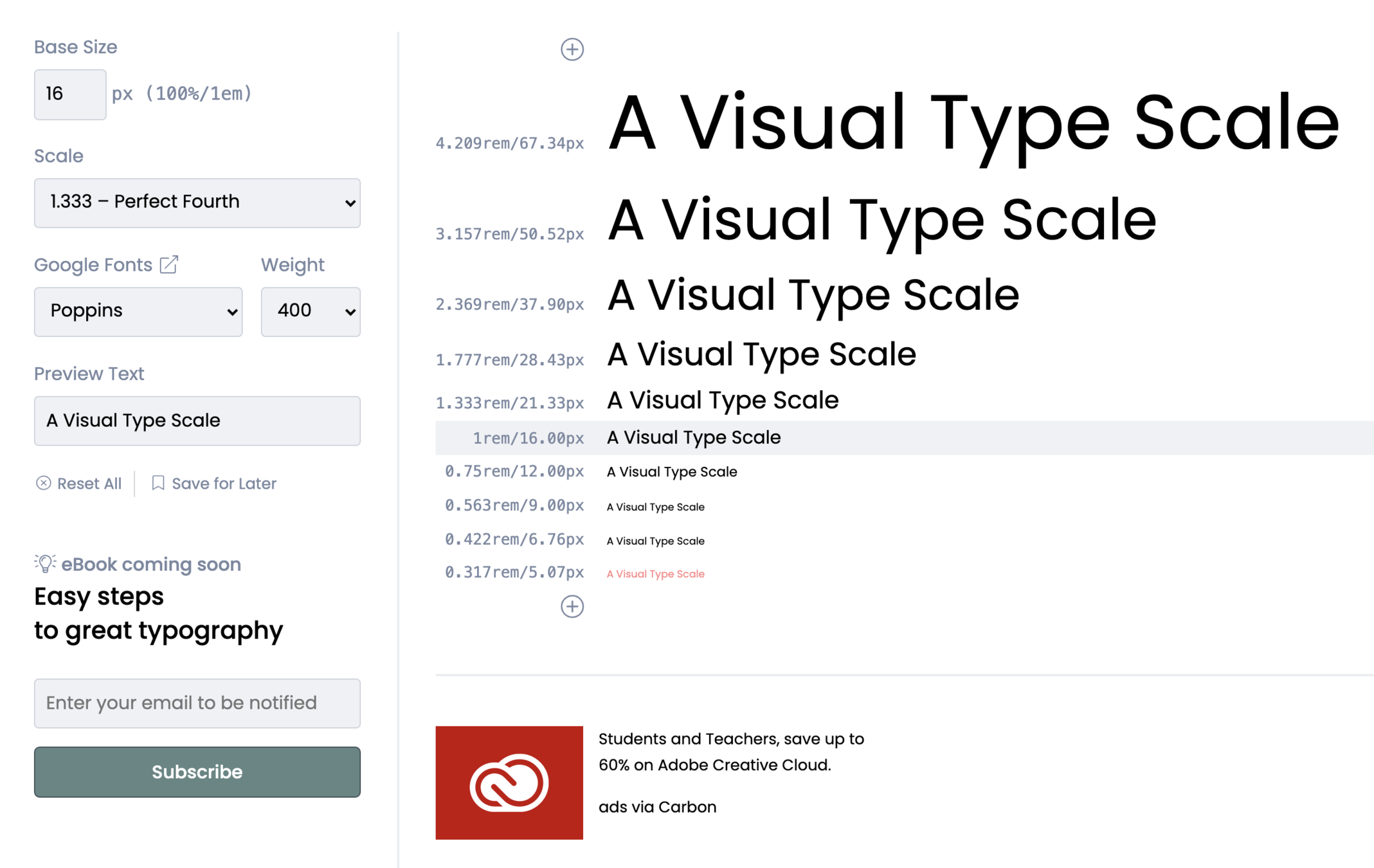
Task: Click the Reset All circle-x icon
Action: pos(43,484)
